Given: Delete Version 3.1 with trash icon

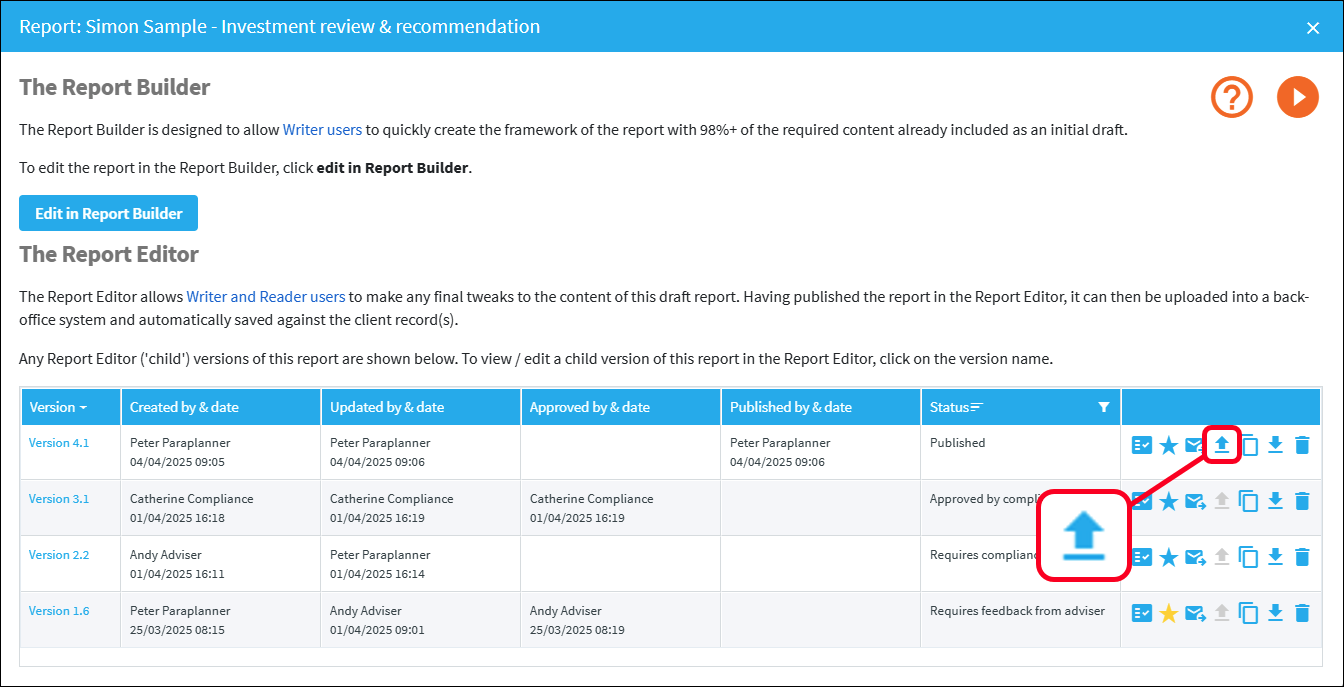Looking at the screenshot, I should [1302, 501].
